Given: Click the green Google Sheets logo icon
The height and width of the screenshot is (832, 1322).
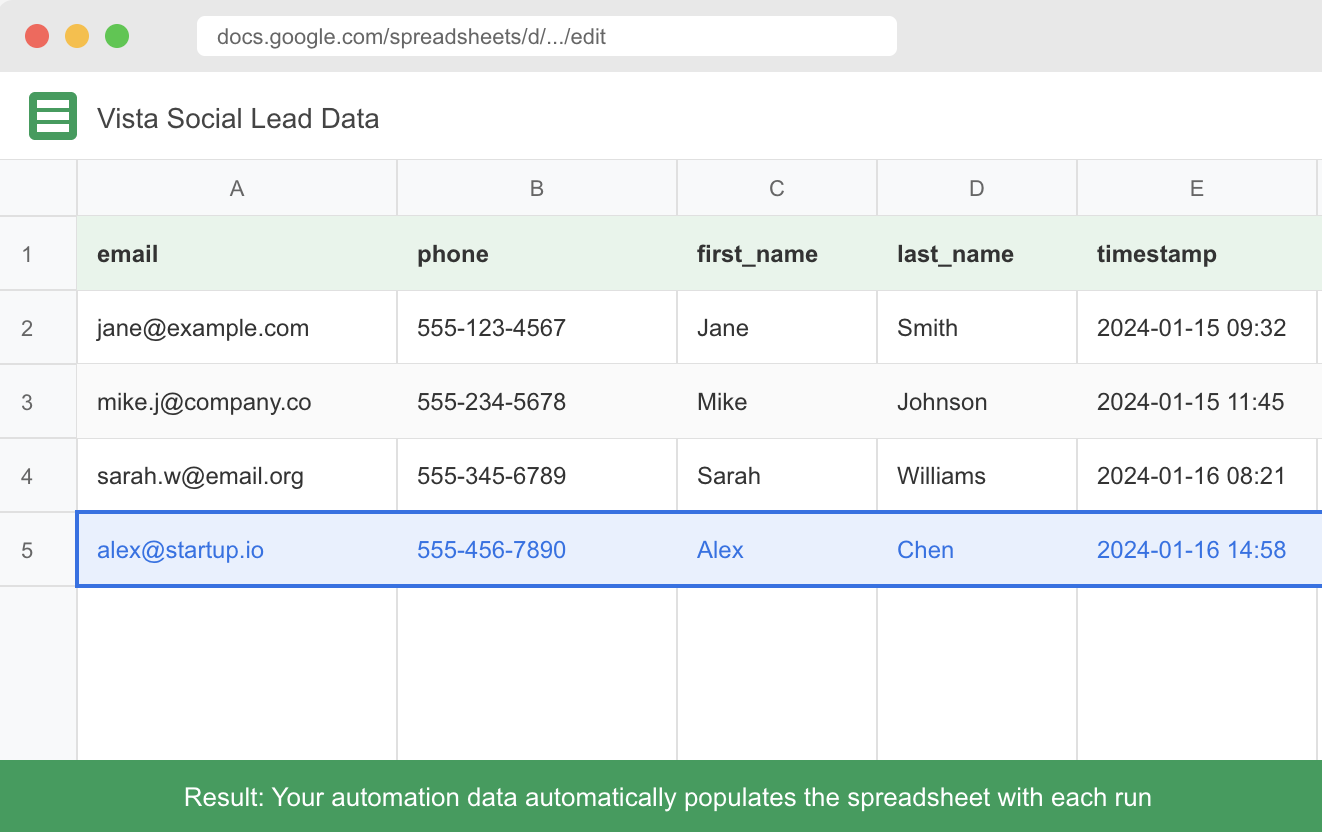Looking at the screenshot, I should (x=52, y=115).
